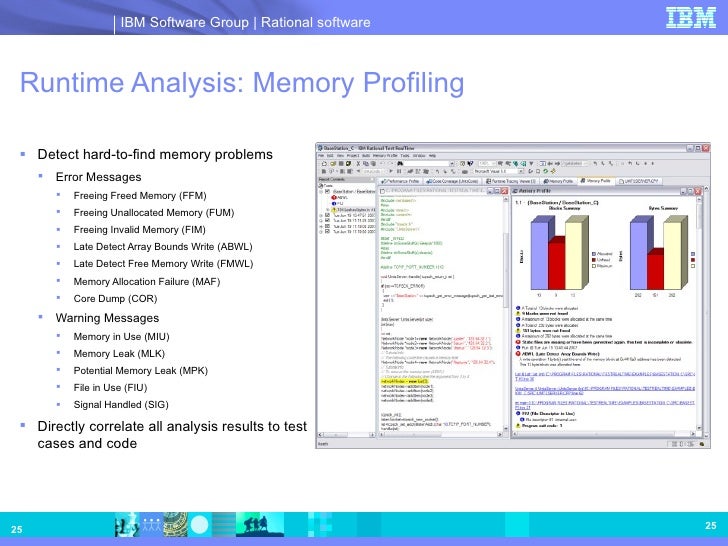
Task: Click the yellow highlighted code line
Action: pos(405,381)
